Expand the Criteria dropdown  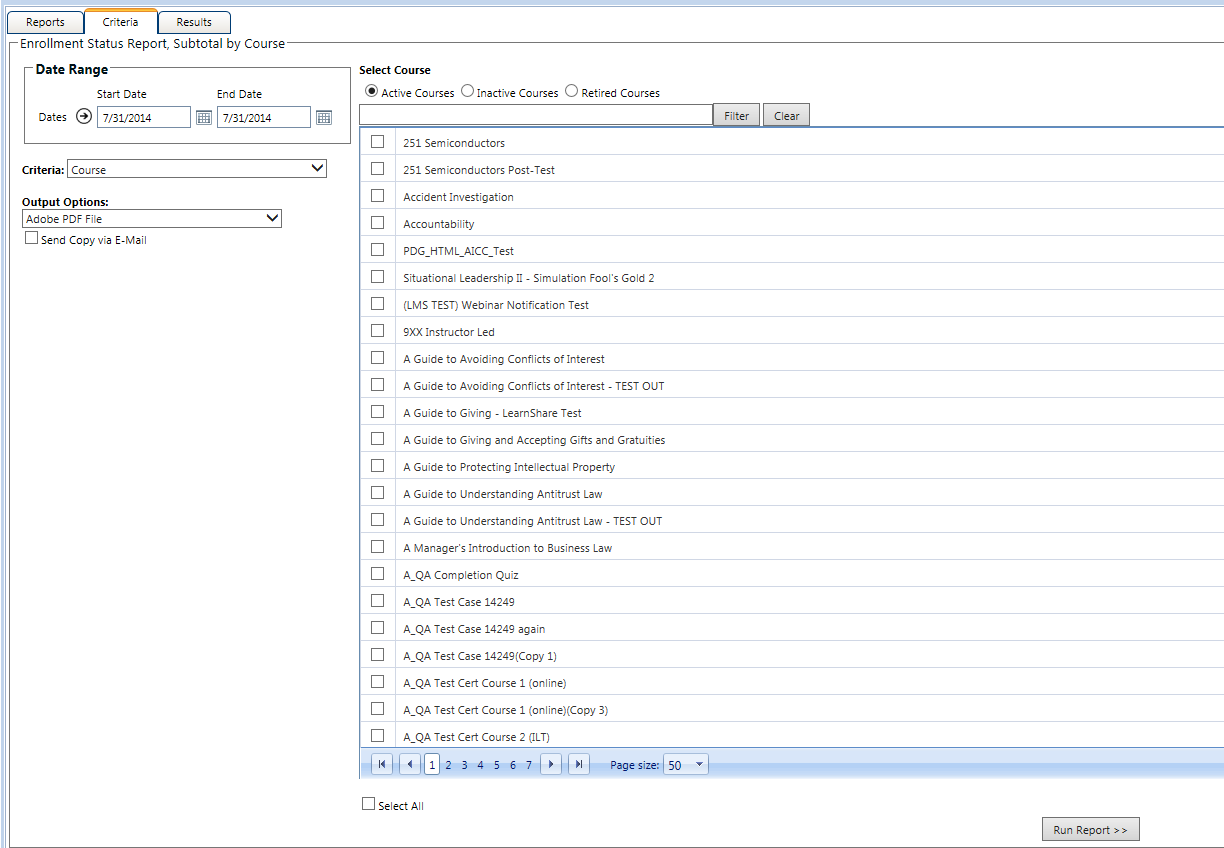197,169
